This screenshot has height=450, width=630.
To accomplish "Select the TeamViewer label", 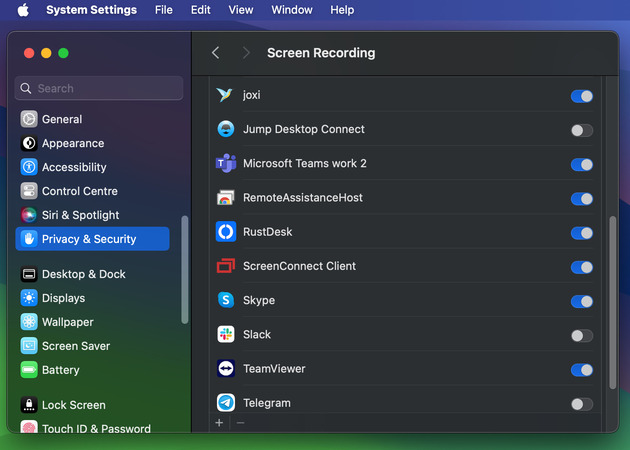I will (x=274, y=368).
